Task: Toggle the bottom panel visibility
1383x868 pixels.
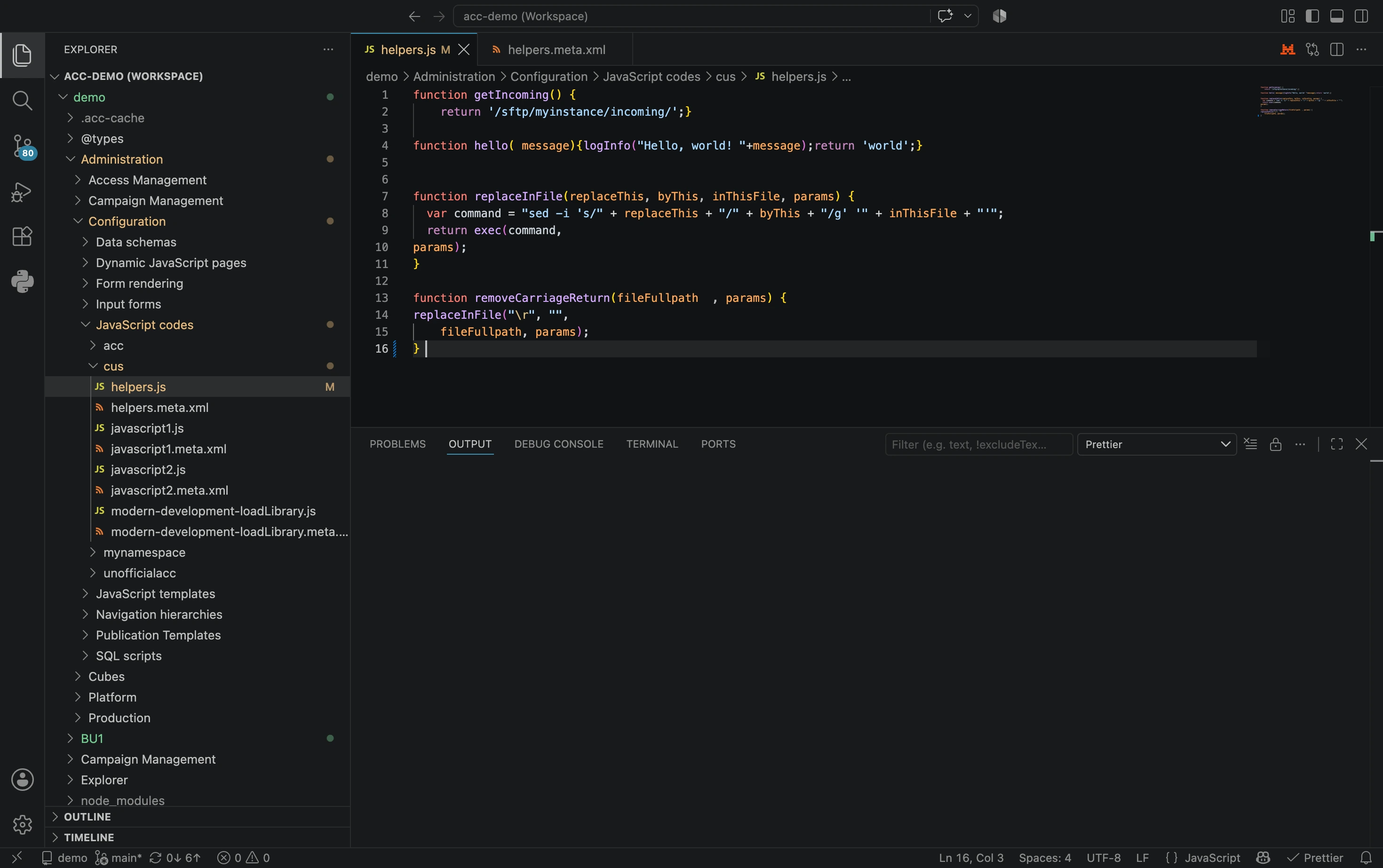Action: pyautogui.click(x=1336, y=16)
